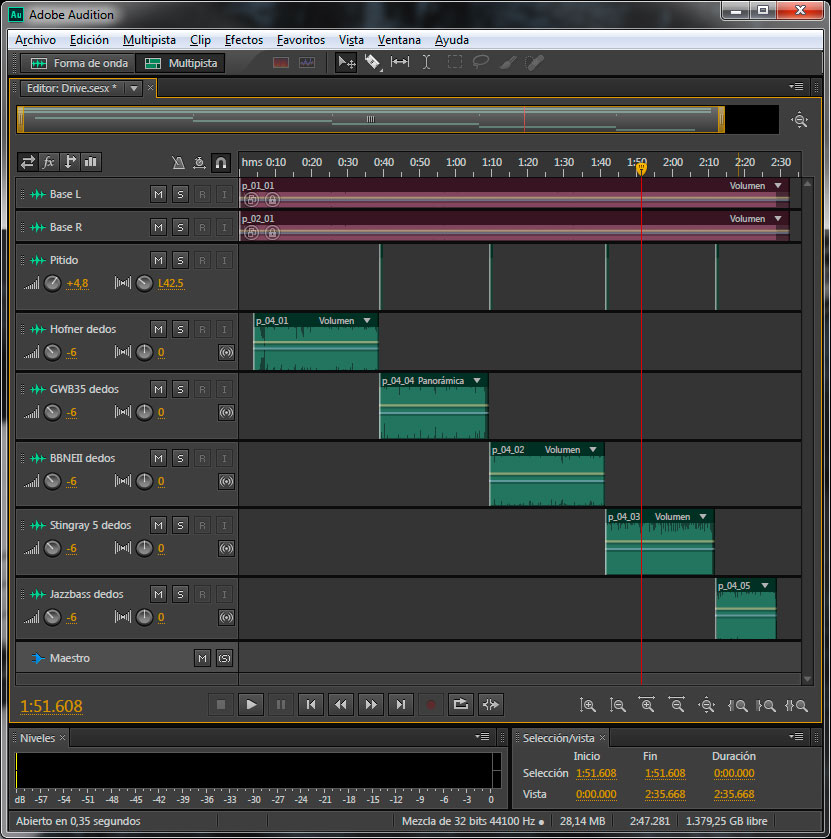This screenshot has width=831, height=839.
Task: Zoom out time icon
Action: tap(676, 705)
